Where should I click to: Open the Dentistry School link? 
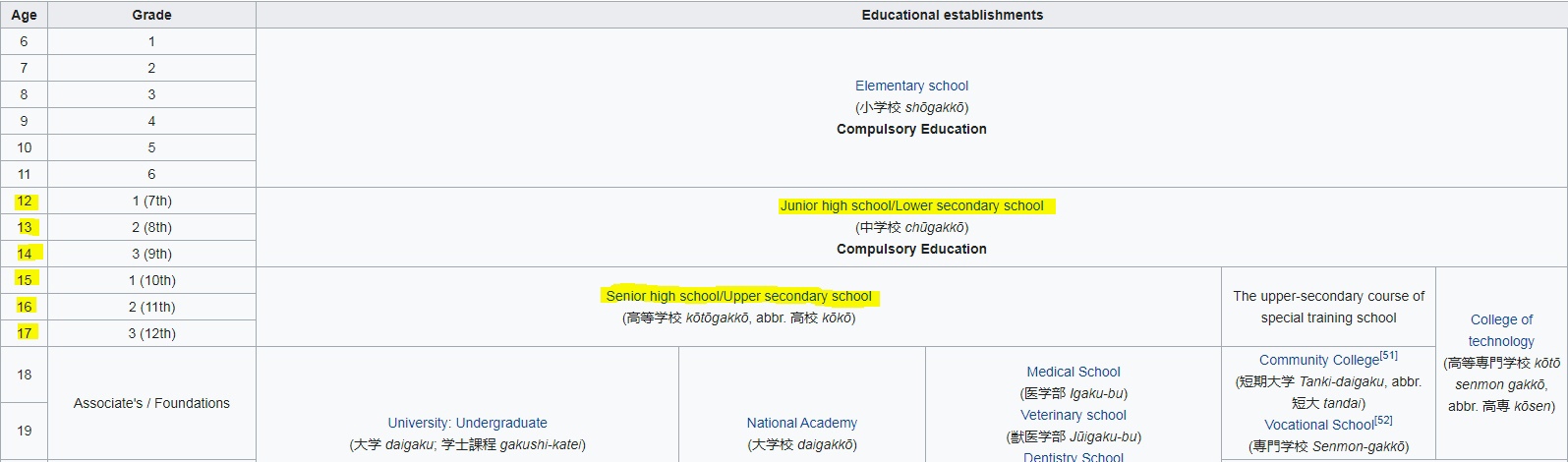(1073, 456)
